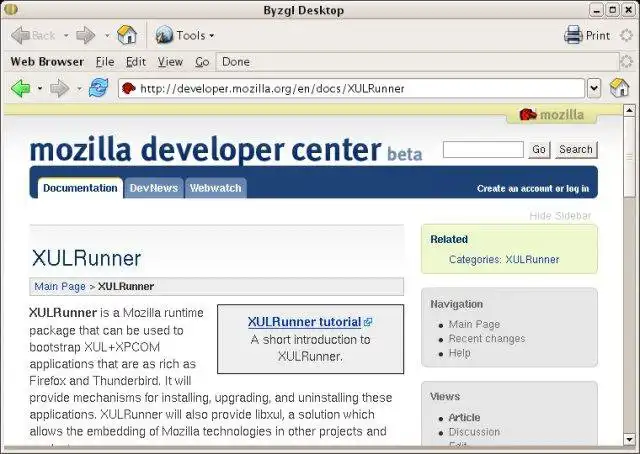This screenshot has height=454, width=640.
Task: Reload the page with the blue refresh icon
Action: [99, 88]
